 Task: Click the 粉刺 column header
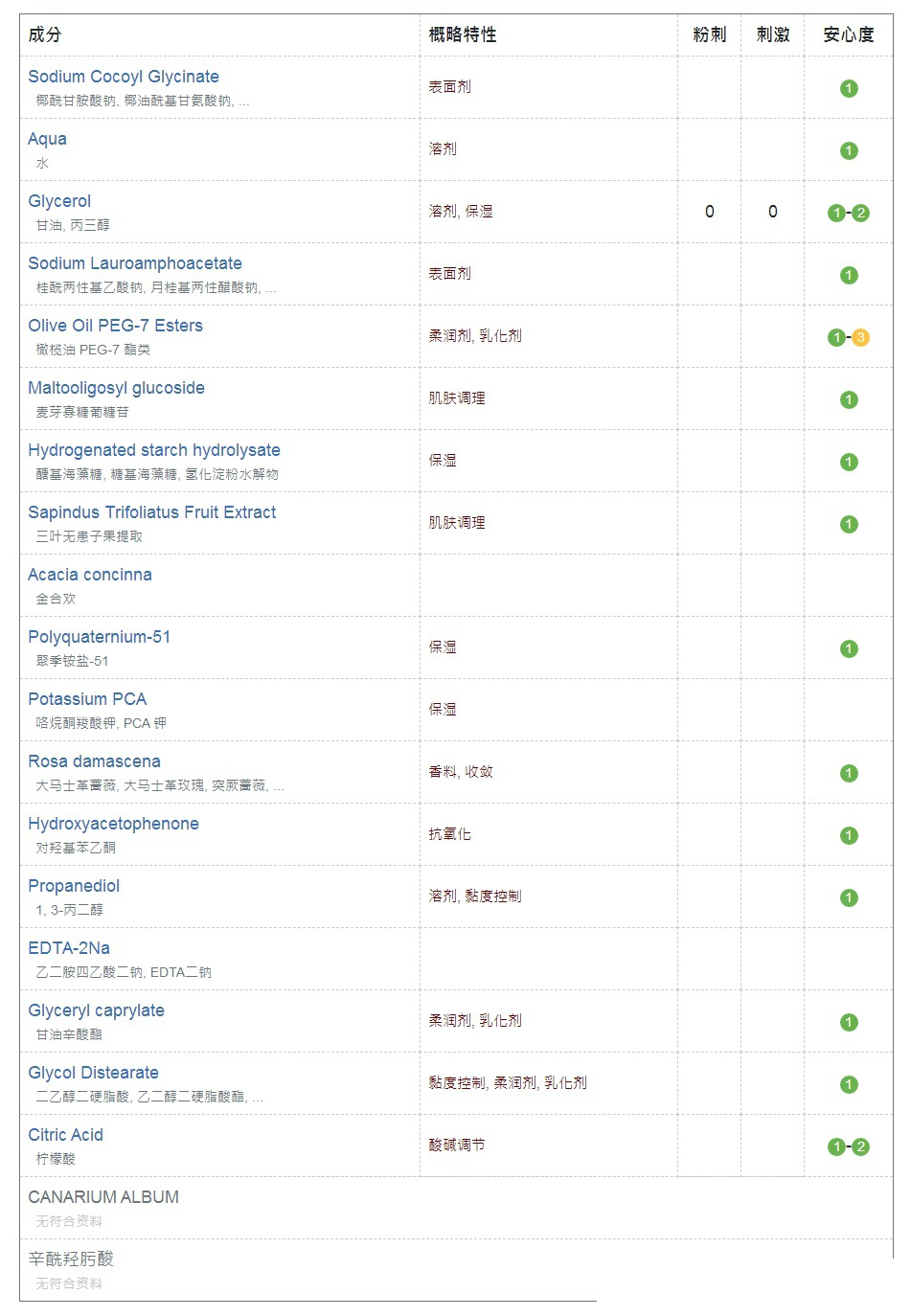coord(709,34)
